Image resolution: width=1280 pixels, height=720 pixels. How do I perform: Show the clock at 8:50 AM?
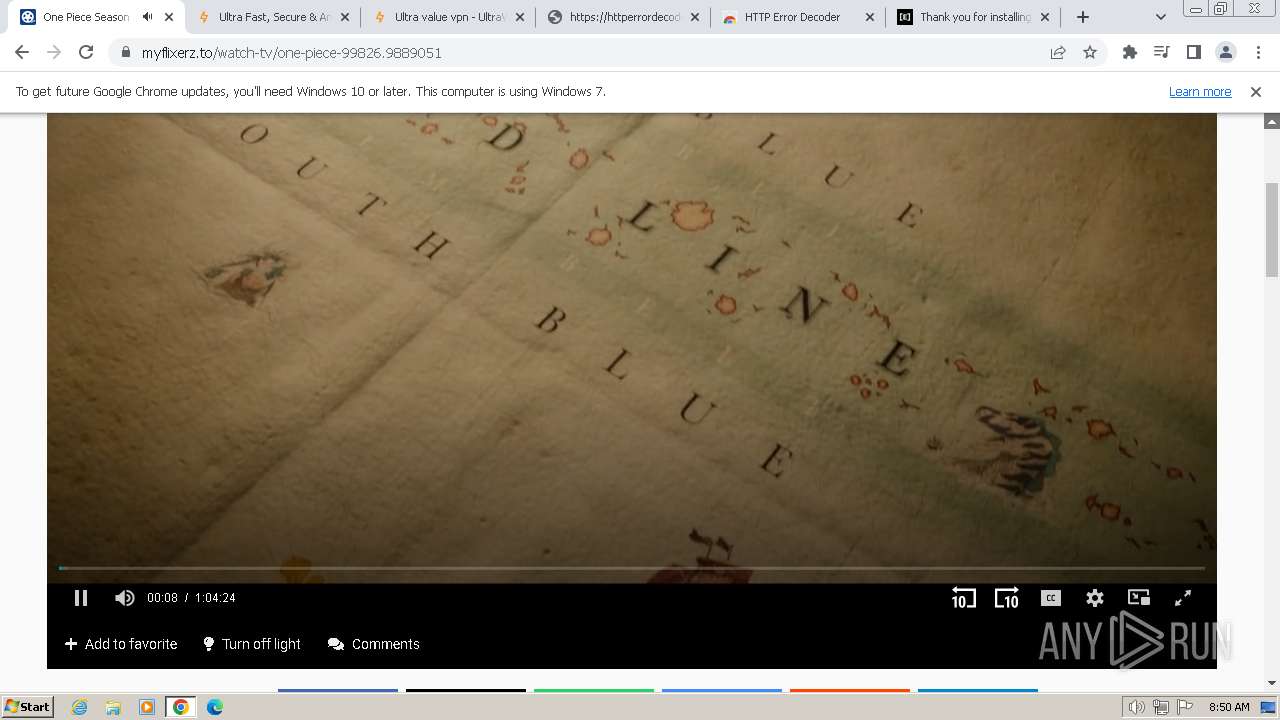[1229, 707]
